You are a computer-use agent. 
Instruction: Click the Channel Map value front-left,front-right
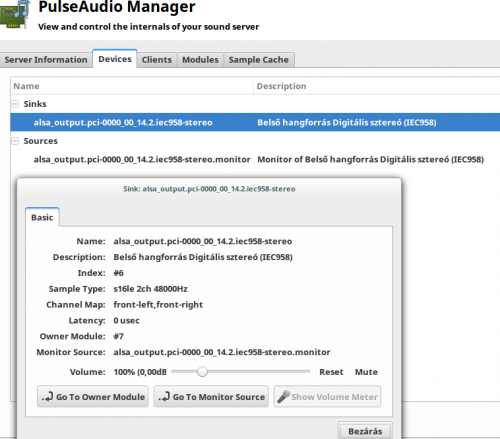click(x=158, y=305)
